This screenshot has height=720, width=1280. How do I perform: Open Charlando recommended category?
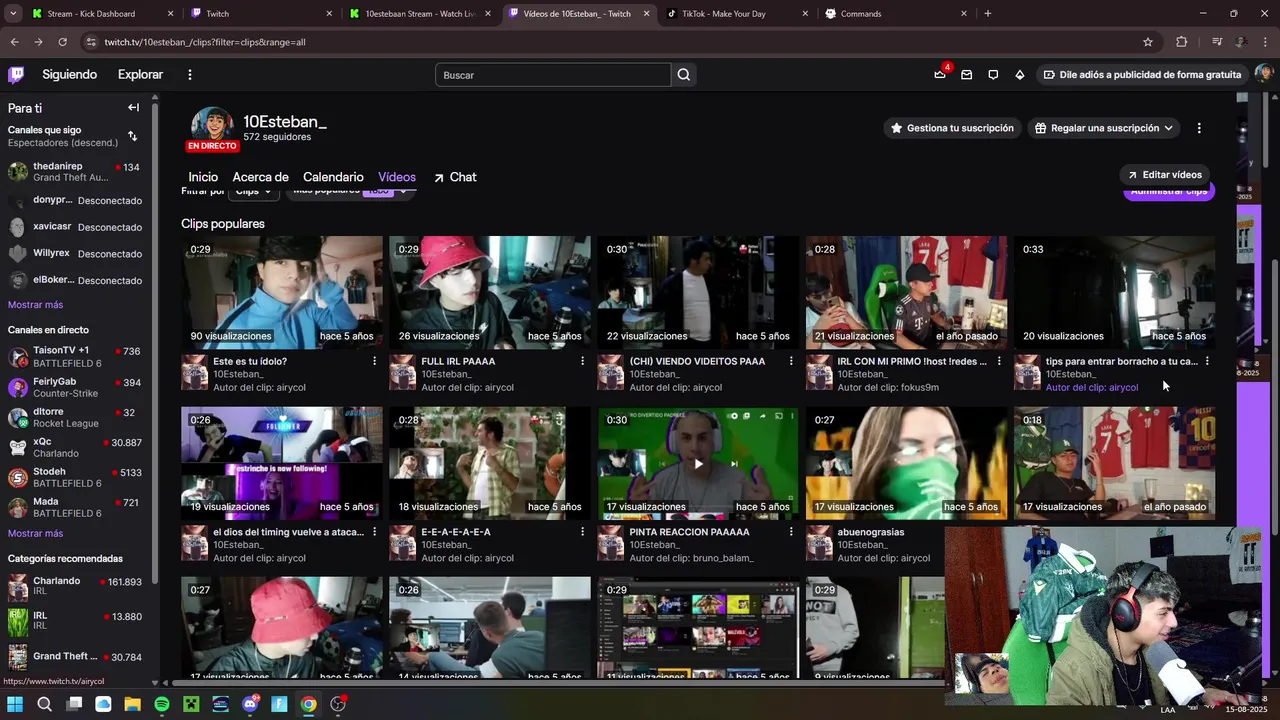74,587
